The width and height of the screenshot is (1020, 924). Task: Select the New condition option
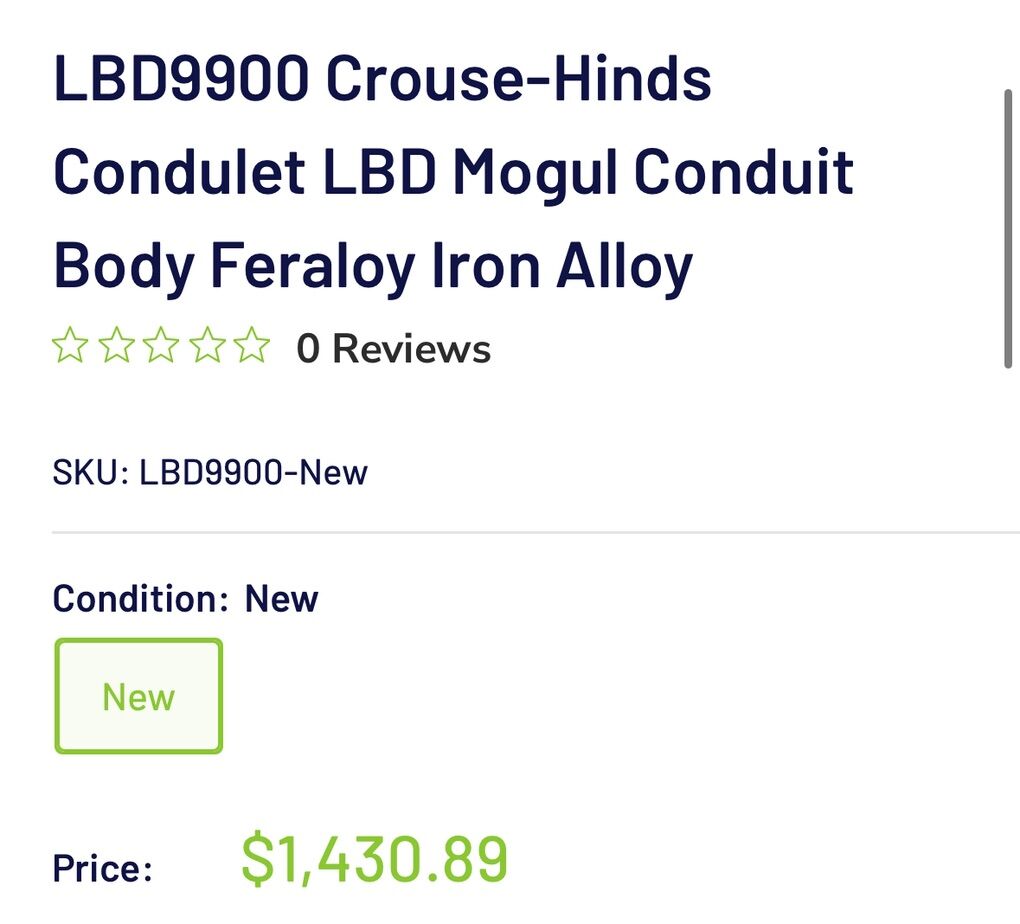pyautogui.click(x=138, y=696)
